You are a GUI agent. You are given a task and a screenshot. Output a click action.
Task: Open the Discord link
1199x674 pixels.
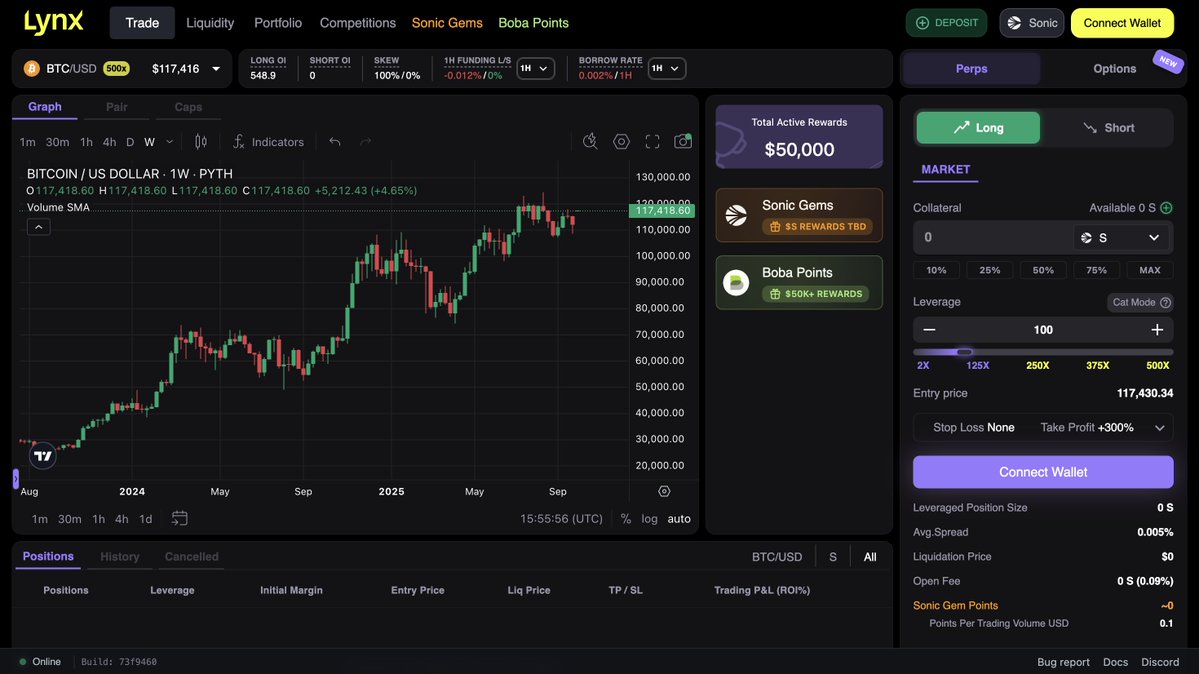pos(1160,662)
